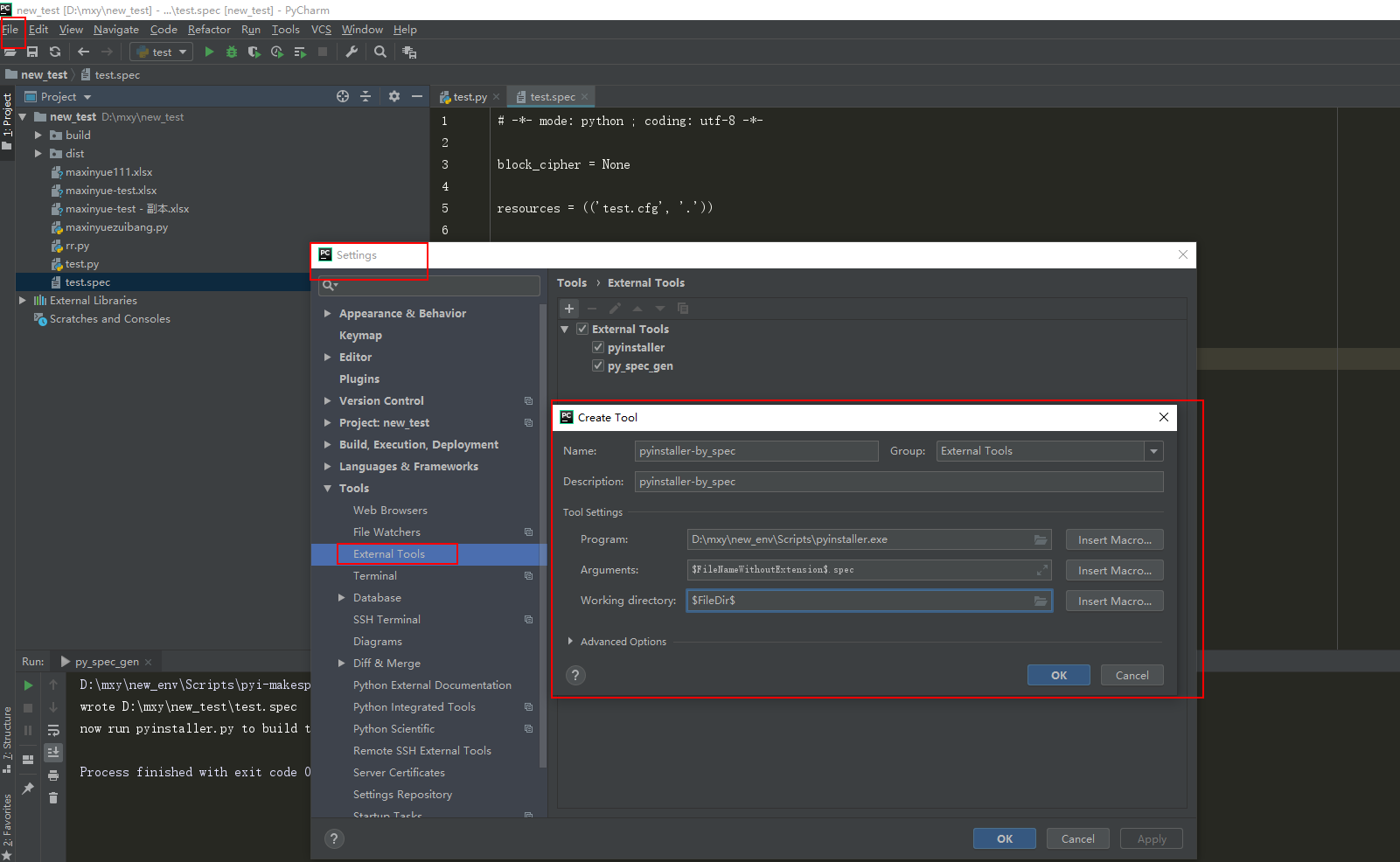Open the VCS menu
The image size is (1400, 862).
[321, 29]
